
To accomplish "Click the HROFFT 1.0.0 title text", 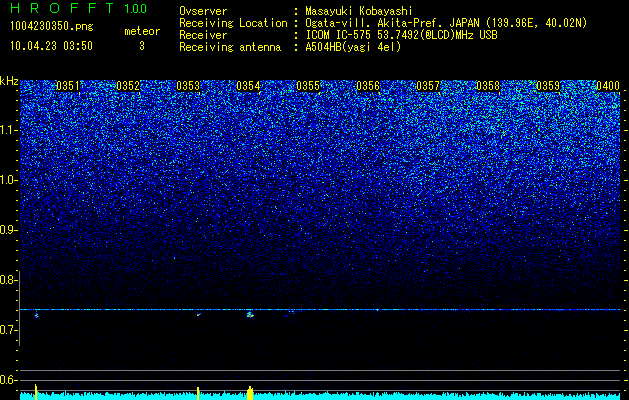I will (x=79, y=8).
